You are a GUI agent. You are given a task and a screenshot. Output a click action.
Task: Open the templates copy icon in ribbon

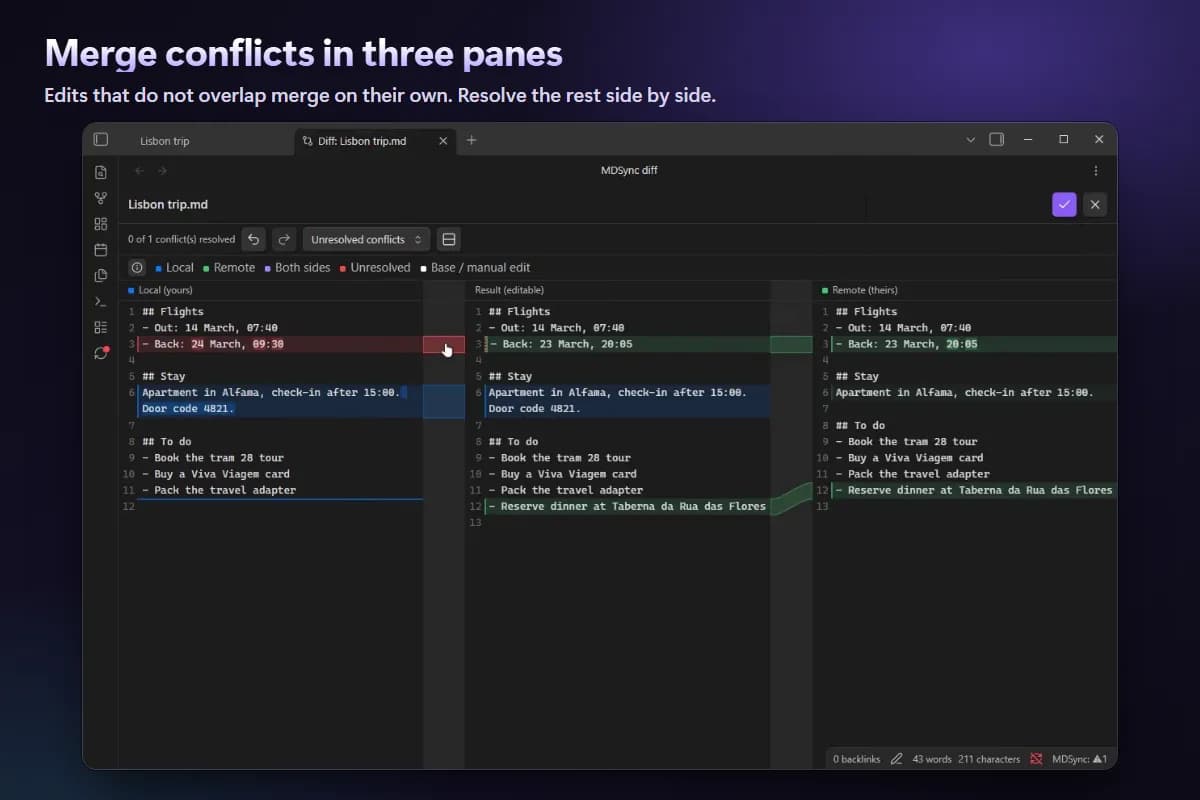coord(100,276)
